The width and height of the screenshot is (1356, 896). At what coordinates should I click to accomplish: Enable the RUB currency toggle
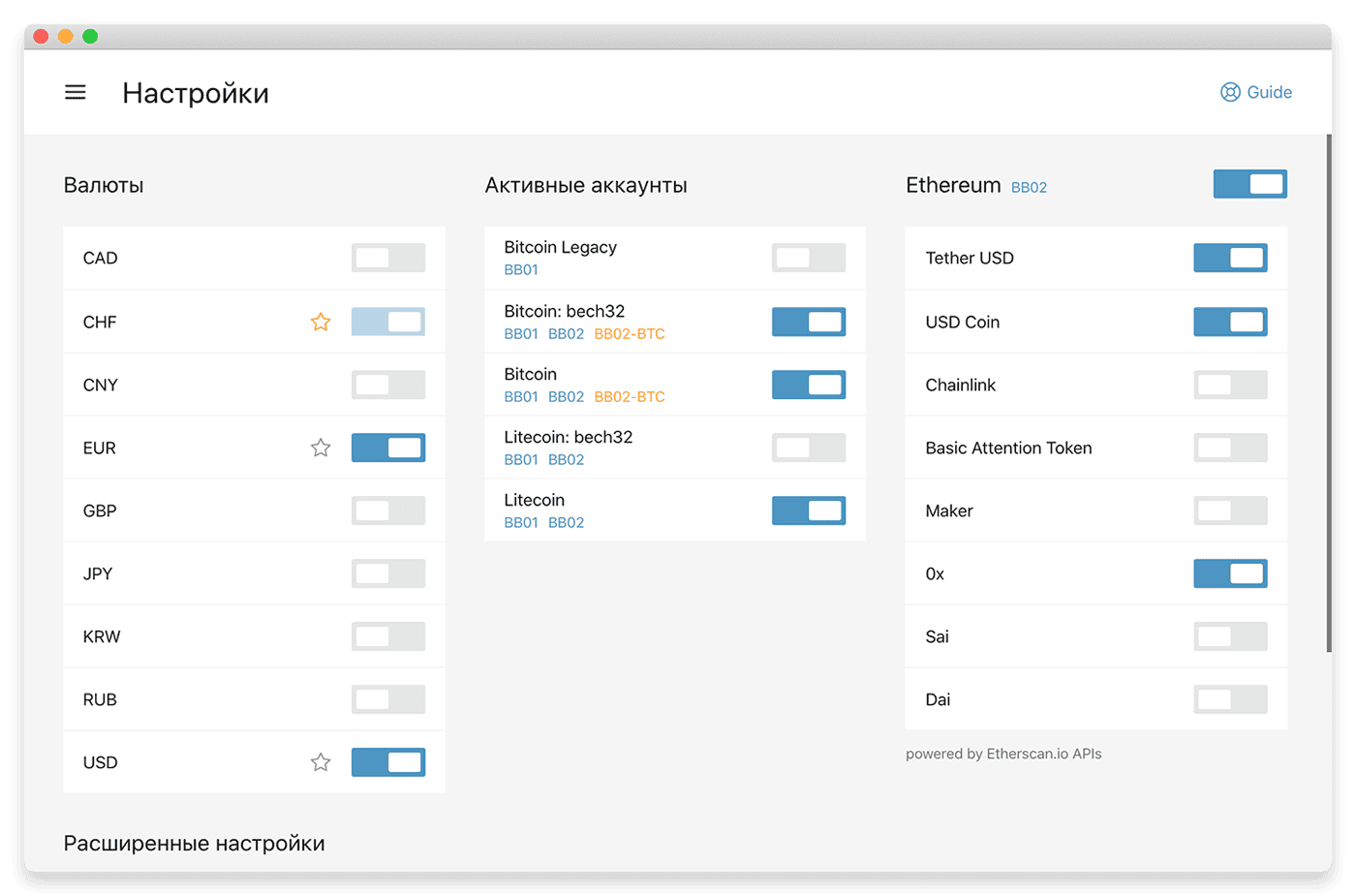pos(388,699)
